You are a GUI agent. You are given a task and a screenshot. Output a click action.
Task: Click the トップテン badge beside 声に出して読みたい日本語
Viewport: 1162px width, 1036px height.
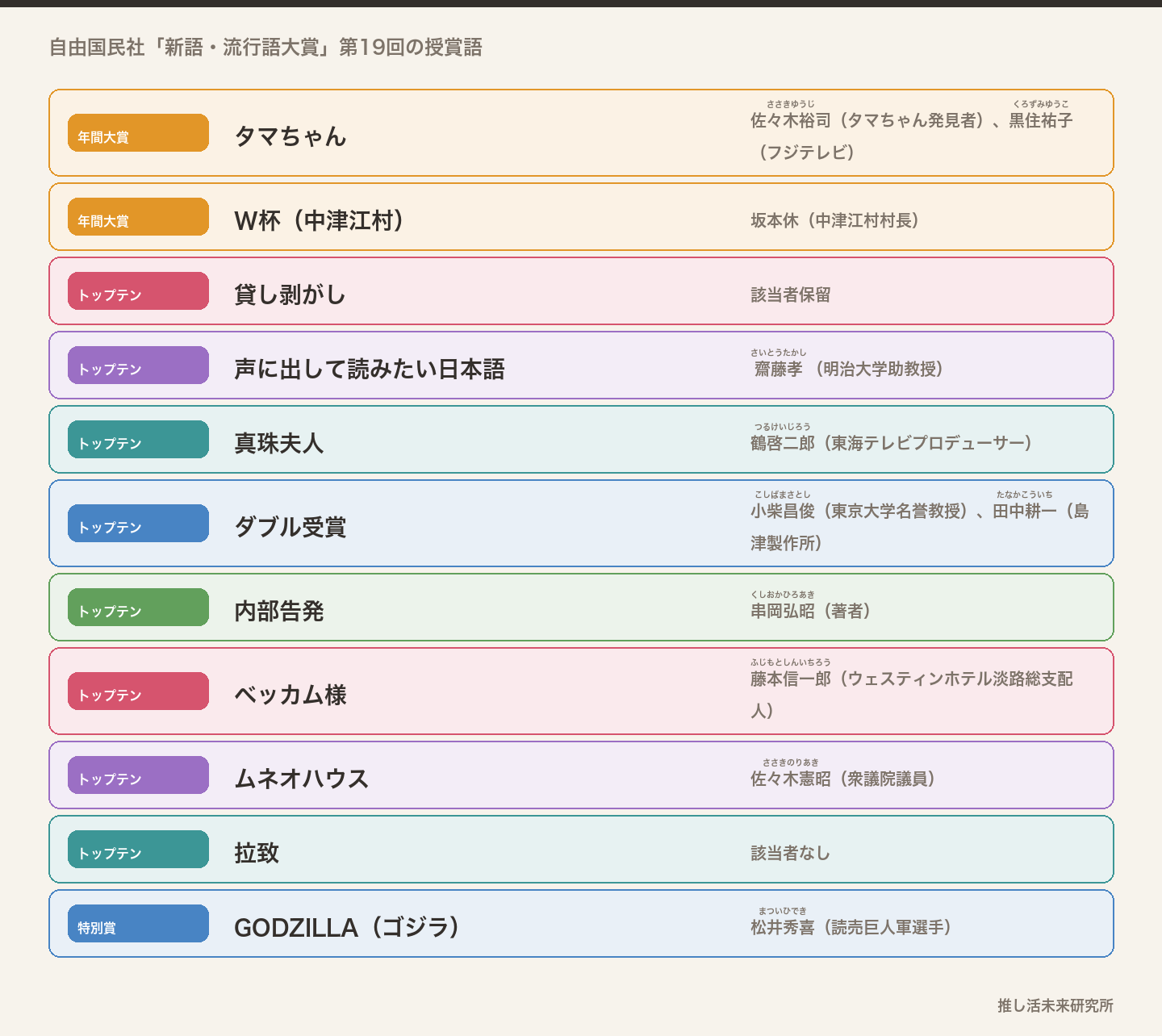pyautogui.click(x=138, y=366)
